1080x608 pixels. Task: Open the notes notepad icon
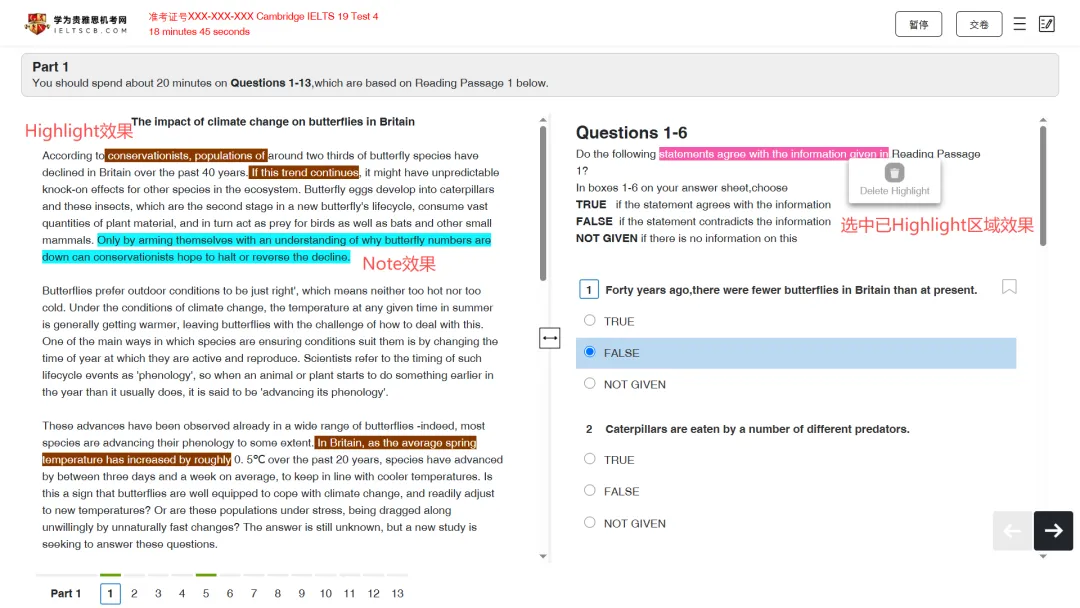(x=1047, y=24)
